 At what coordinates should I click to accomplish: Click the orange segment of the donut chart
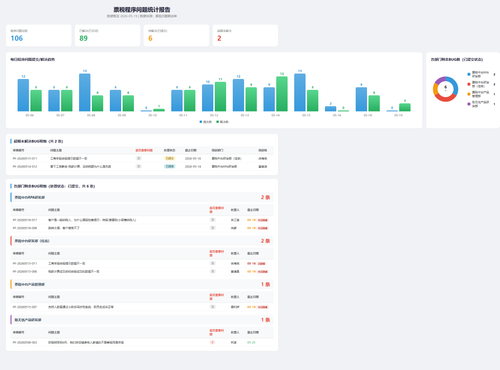pyautogui.click(x=435, y=89)
